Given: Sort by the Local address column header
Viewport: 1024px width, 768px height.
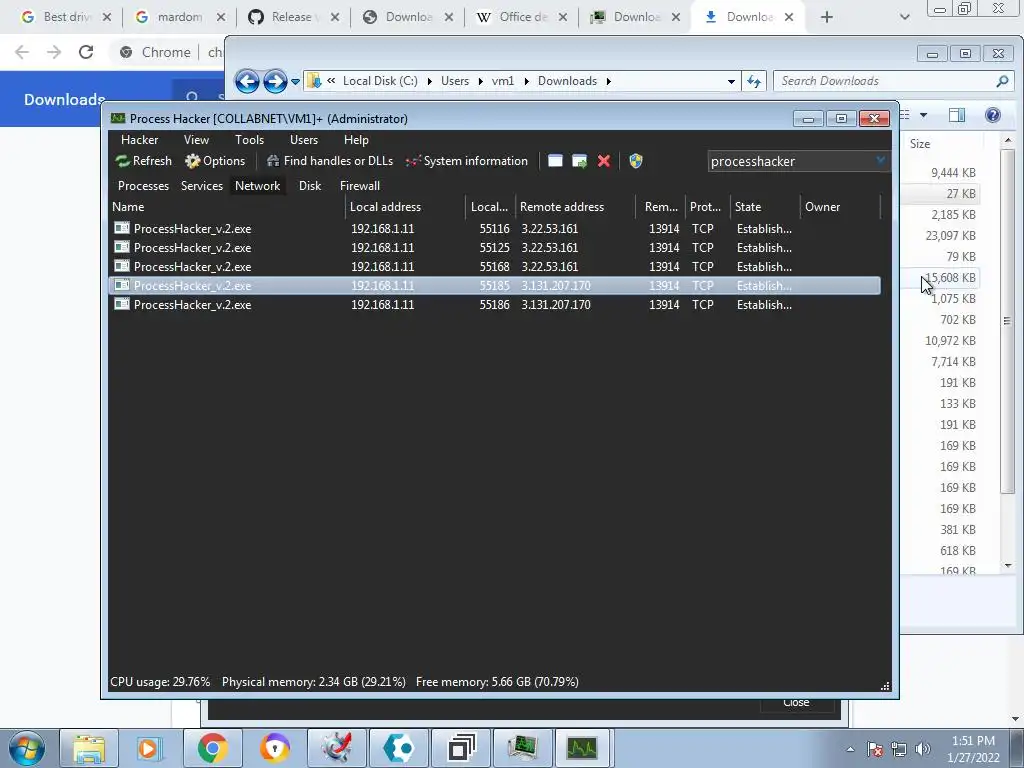Looking at the screenshot, I should pyautogui.click(x=405, y=206).
